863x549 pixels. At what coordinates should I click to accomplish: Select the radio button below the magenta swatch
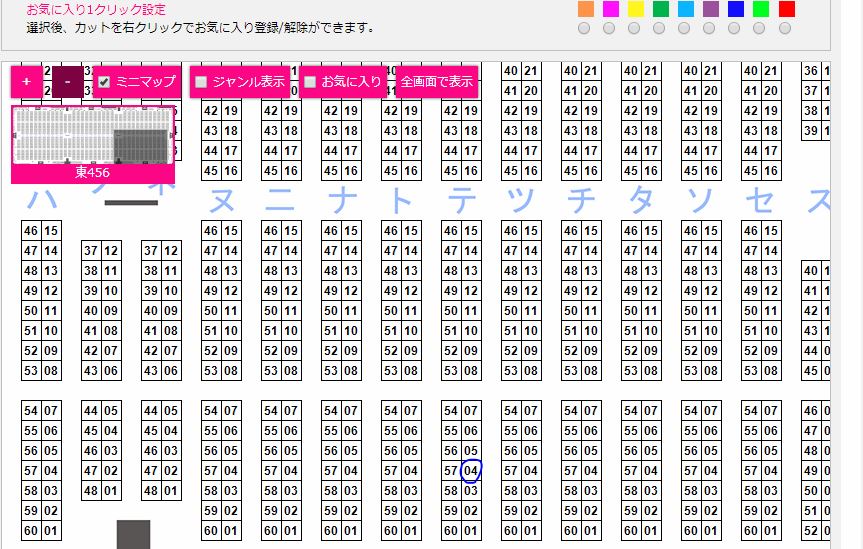coord(609,28)
